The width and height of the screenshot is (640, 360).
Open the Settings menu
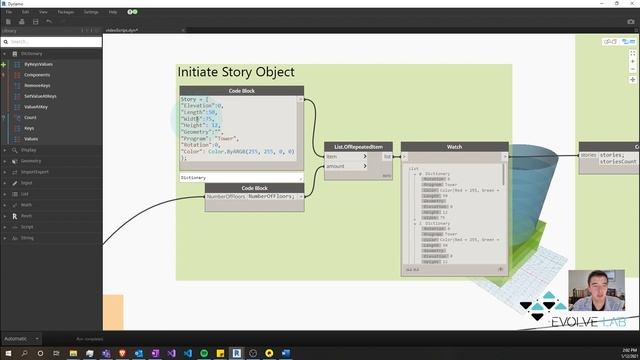[x=91, y=12]
